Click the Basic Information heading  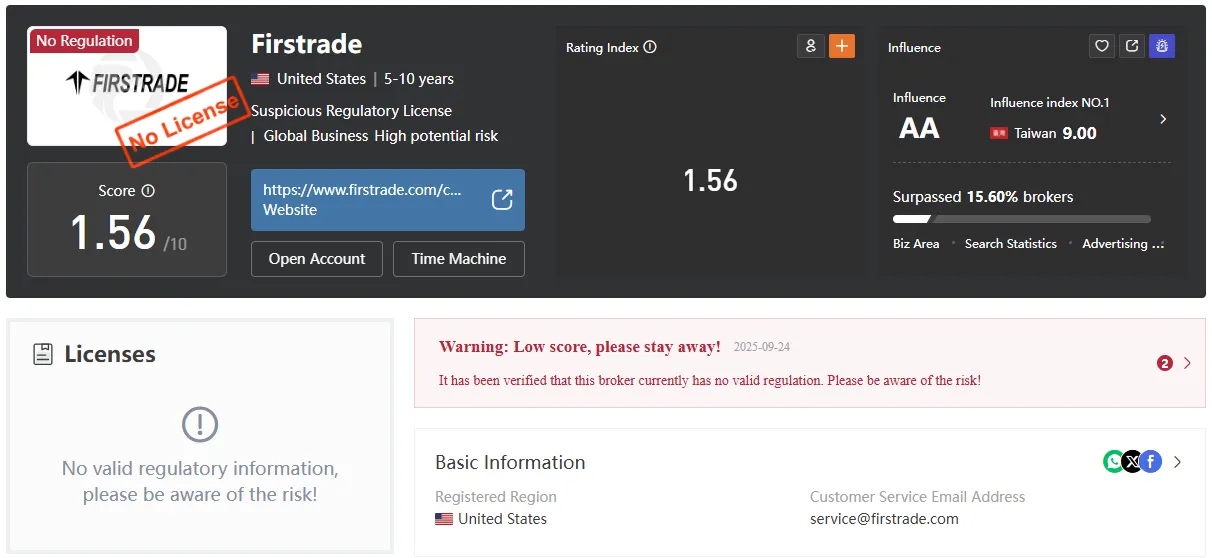pyautogui.click(x=510, y=462)
